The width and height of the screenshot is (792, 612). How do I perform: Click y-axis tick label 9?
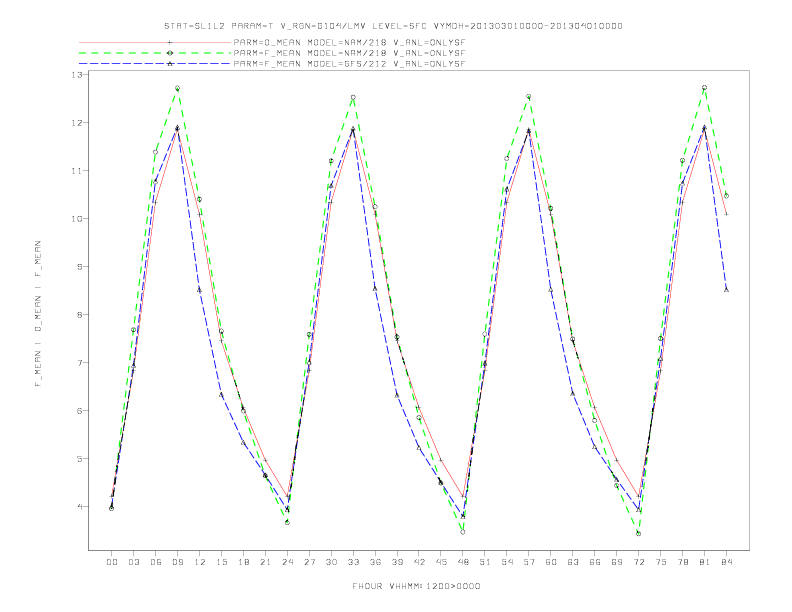point(80,267)
